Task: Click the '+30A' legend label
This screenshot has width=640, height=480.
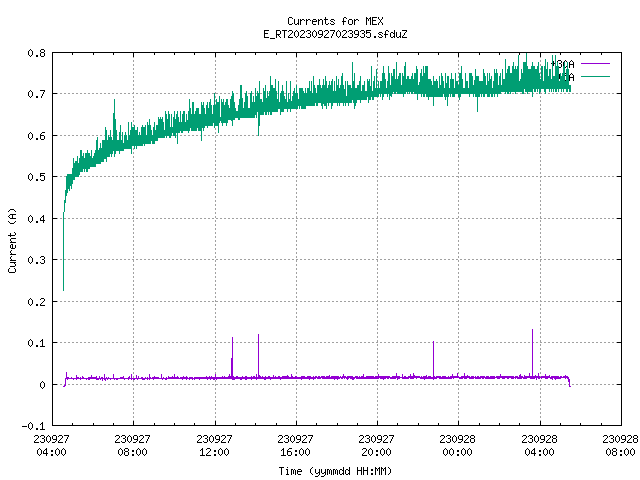Action: pos(562,64)
